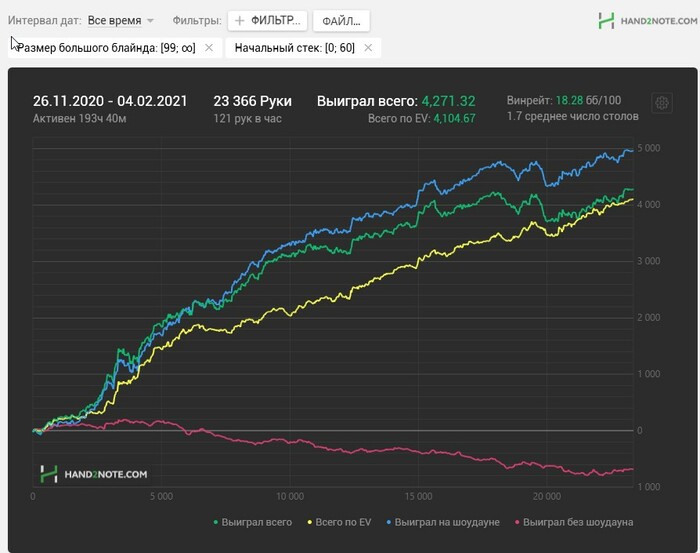Click the date range '26.11.2020 - 04.02.2021'
700x553 pixels.
coord(110,101)
